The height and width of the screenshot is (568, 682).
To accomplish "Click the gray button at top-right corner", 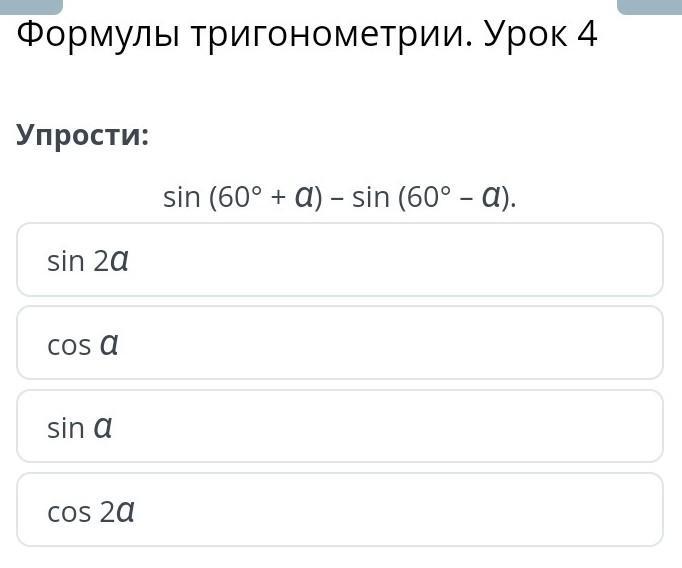I will (x=650, y=7).
